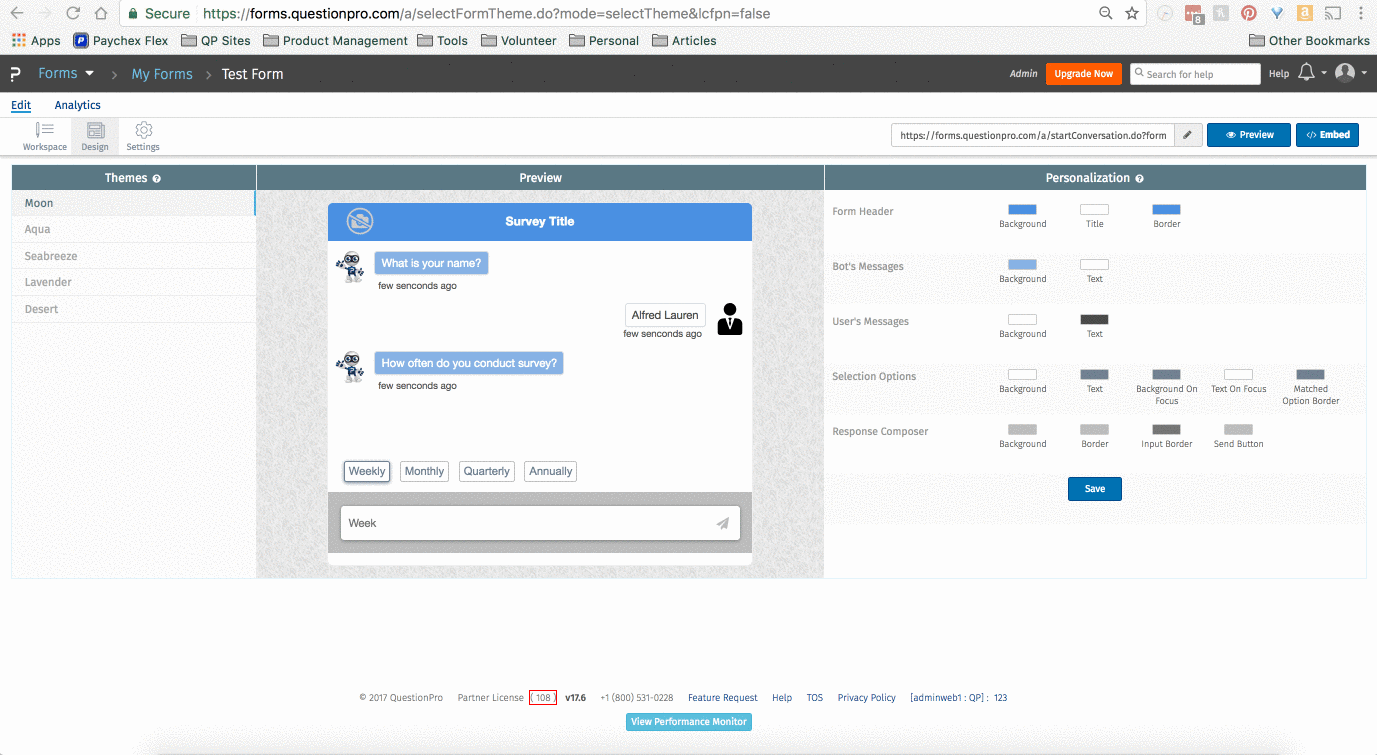This screenshot has height=755, width=1377.
Task: Click the pencil edit URL icon
Action: point(1188,135)
